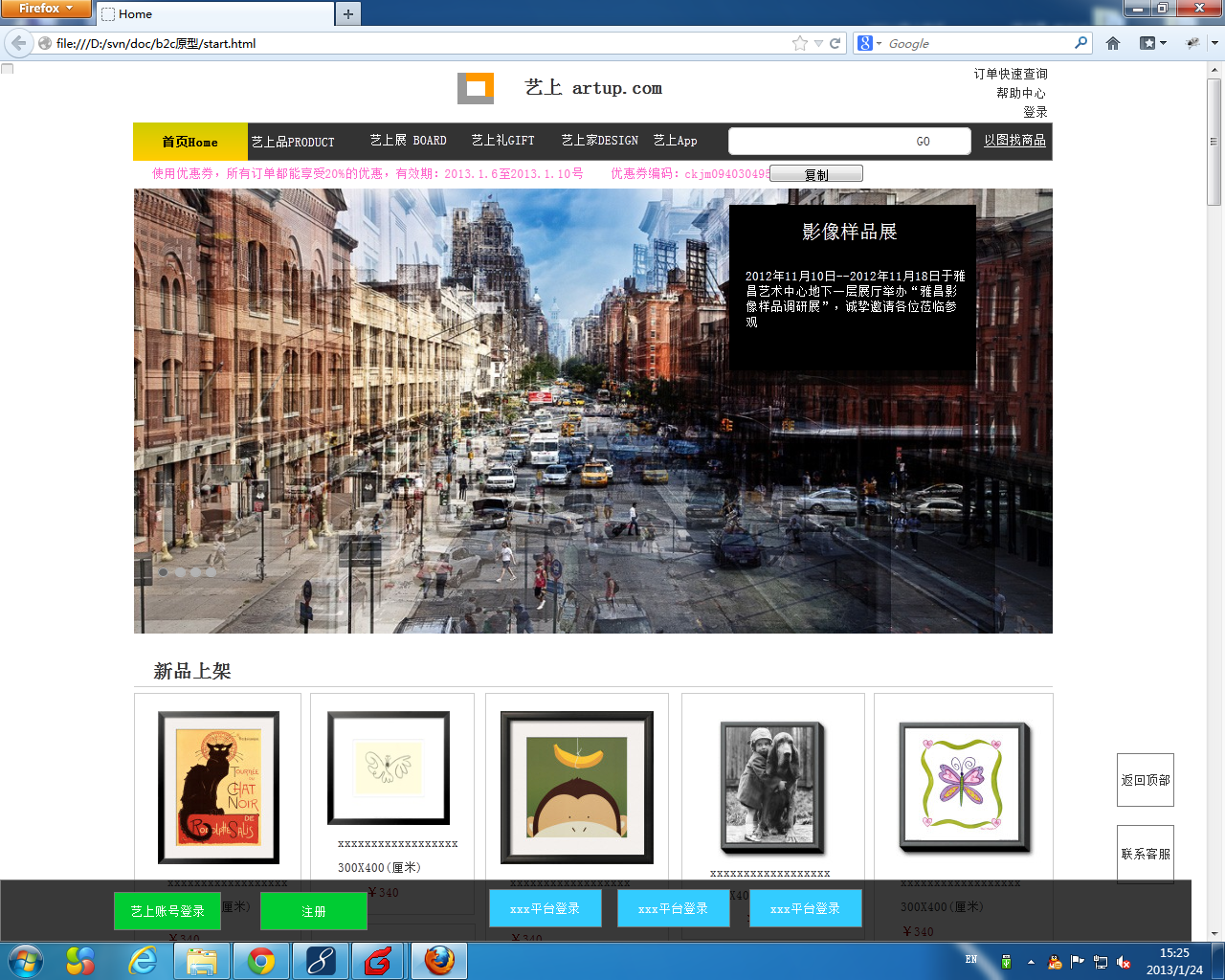
Task: Click the EN language indicator
Action: 971,959
